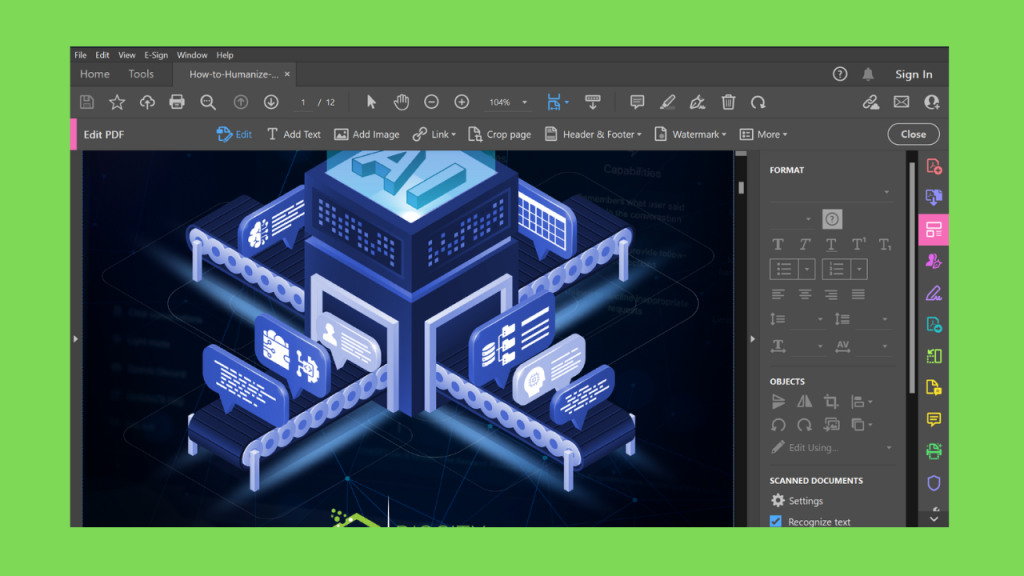Image resolution: width=1024 pixels, height=576 pixels.
Task: Toggle Recognize text checkbox
Action: click(776, 521)
